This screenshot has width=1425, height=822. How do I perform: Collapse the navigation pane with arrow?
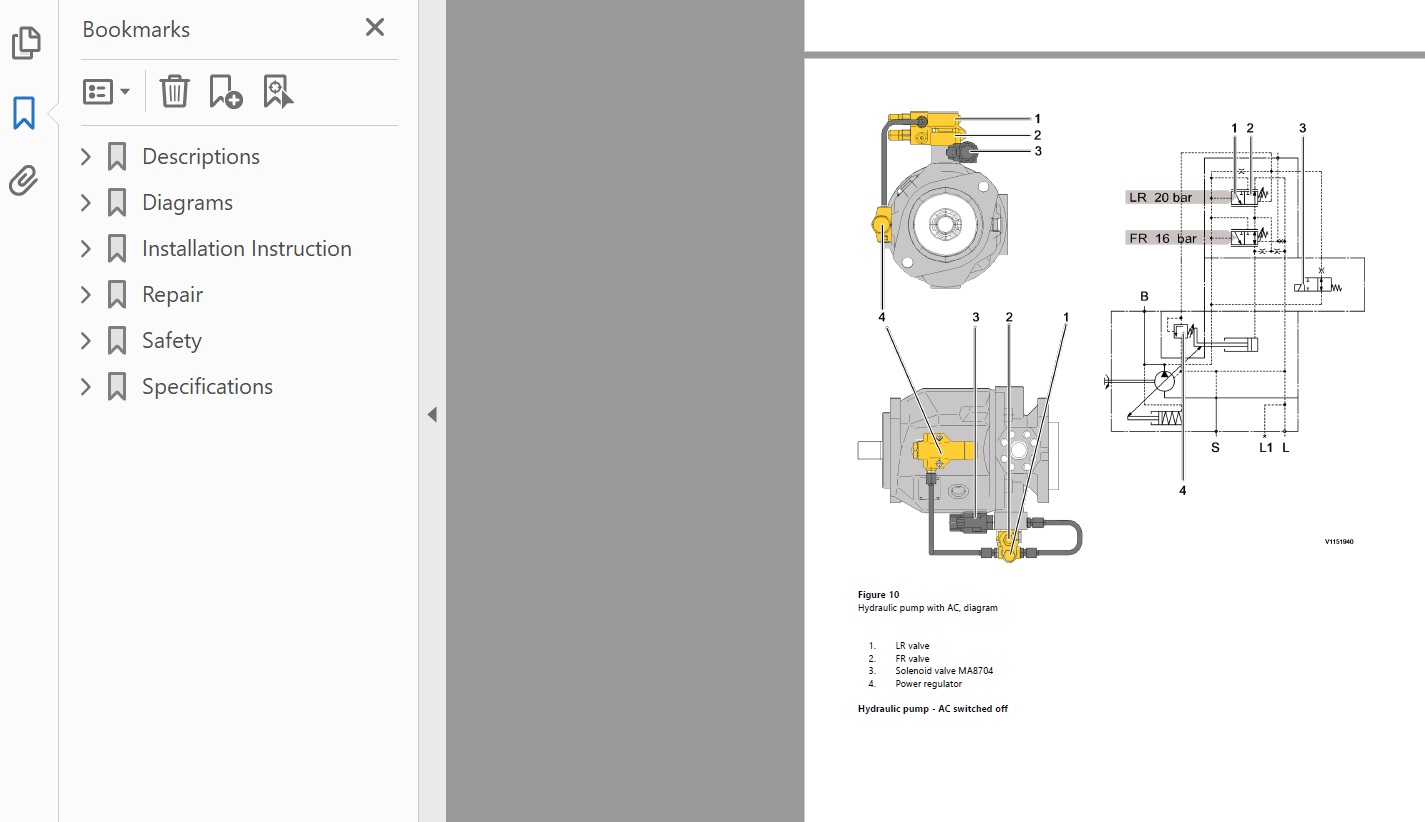(x=432, y=414)
